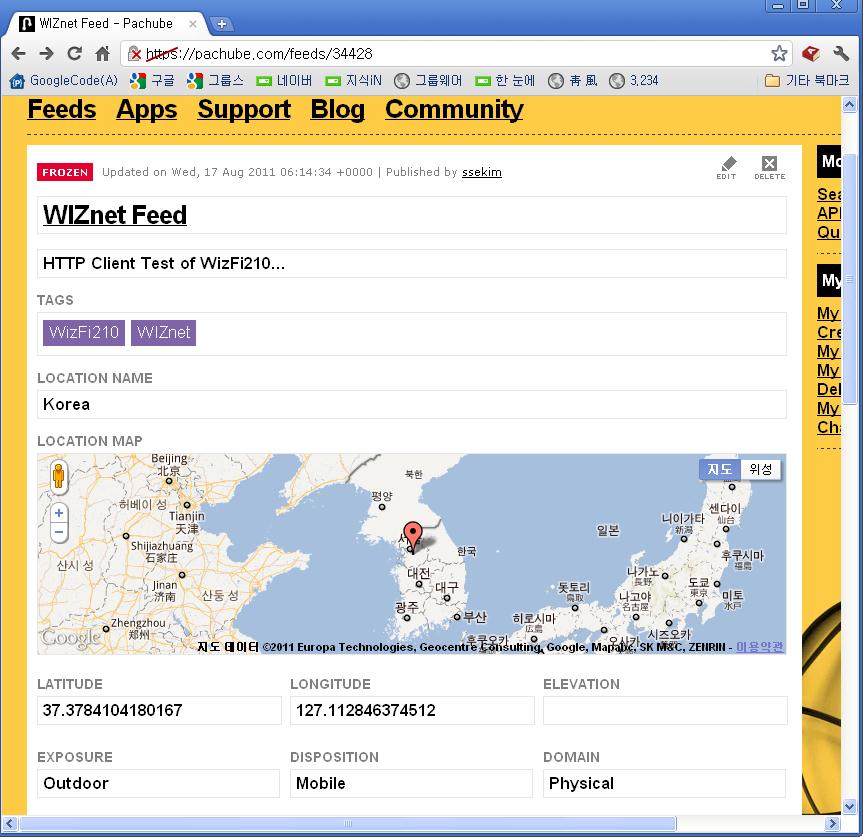Open the 3,234 bookmark
Viewport: 863px width, 837px height.
(634, 81)
